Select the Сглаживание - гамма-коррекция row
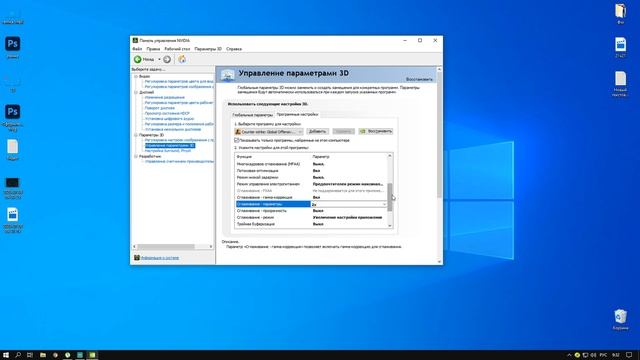 point(311,198)
